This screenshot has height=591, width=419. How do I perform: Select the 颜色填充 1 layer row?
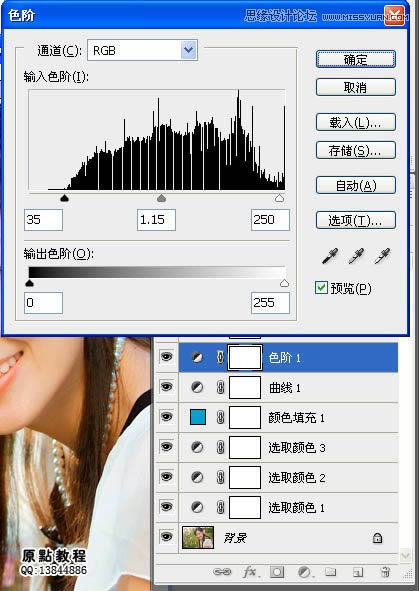tap(288, 418)
